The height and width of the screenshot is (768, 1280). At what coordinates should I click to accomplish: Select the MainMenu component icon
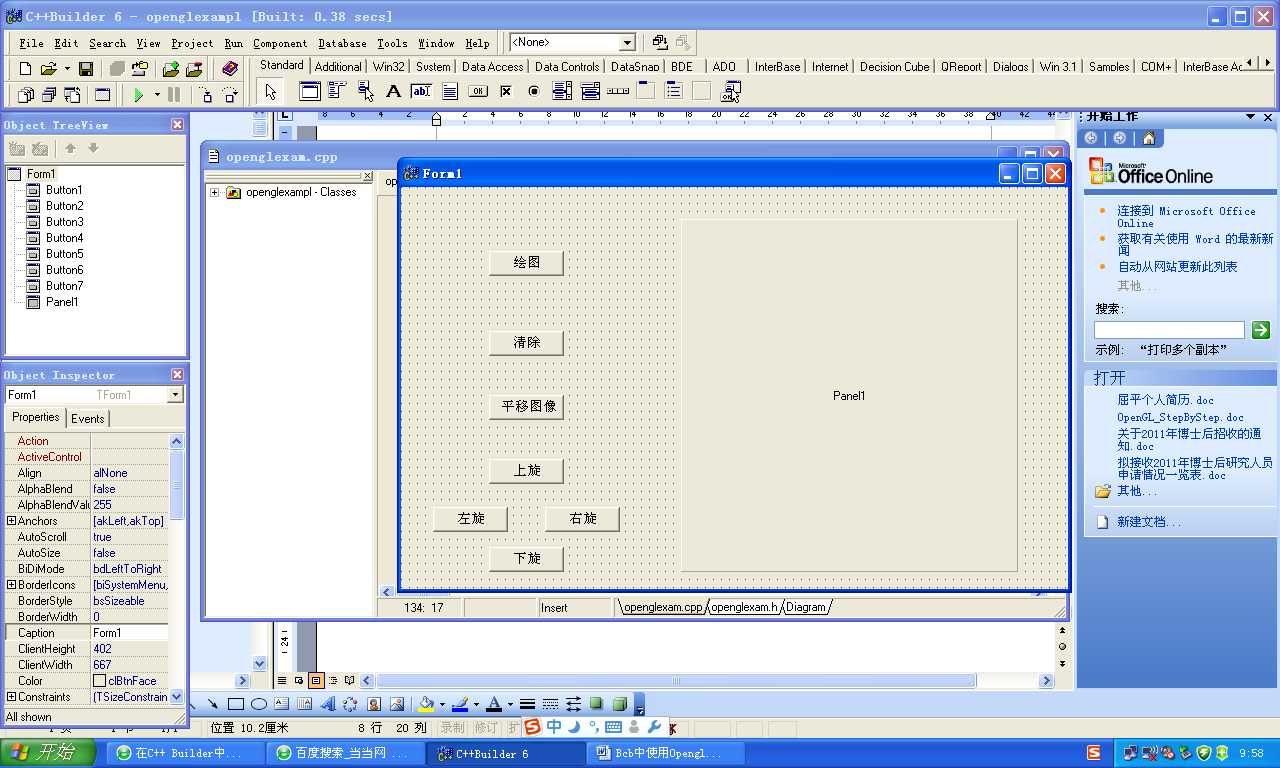pyautogui.click(x=337, y=91)
